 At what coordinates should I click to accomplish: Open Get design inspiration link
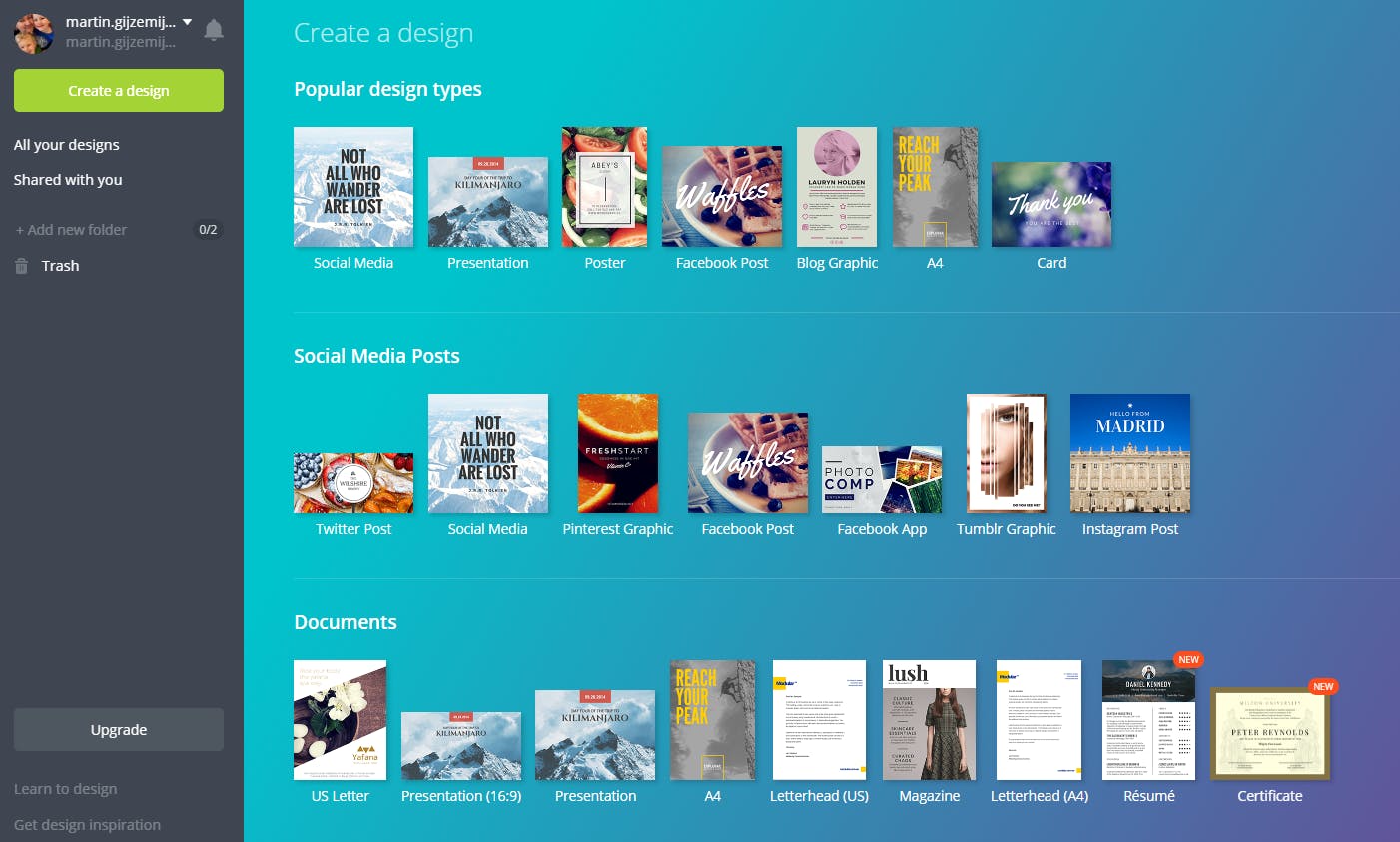pyautogui.click(x=87, y=825)
